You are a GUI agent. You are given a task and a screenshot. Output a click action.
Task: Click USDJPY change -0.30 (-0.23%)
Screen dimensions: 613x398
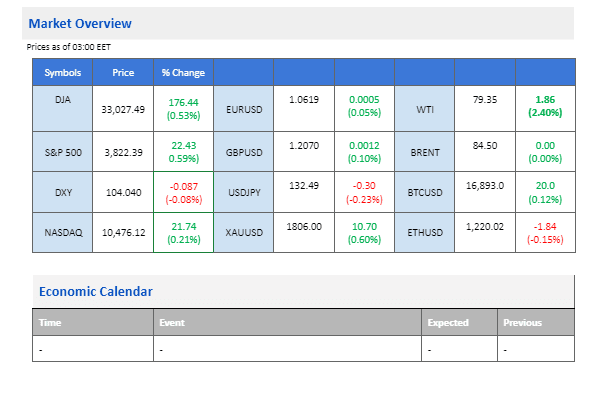364,192
